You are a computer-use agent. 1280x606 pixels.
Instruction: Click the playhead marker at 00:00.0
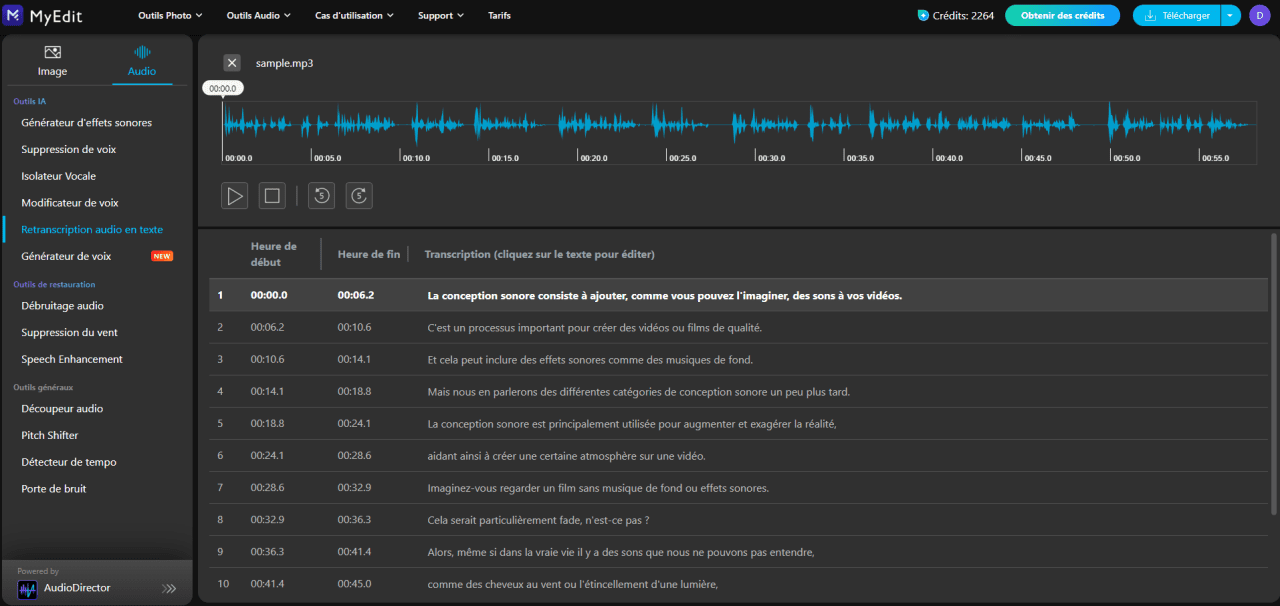click(222, 89)
